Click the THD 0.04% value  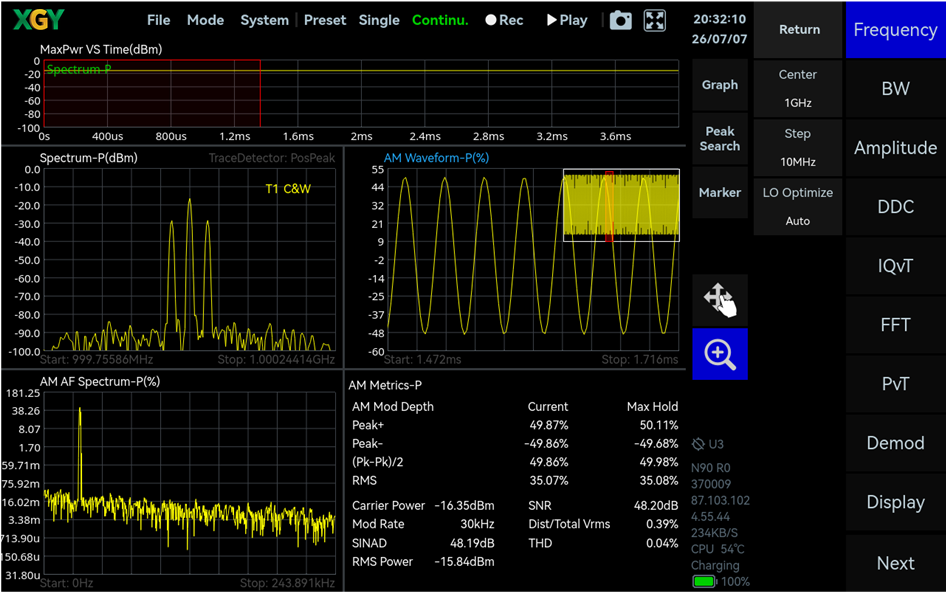point(662,543)
